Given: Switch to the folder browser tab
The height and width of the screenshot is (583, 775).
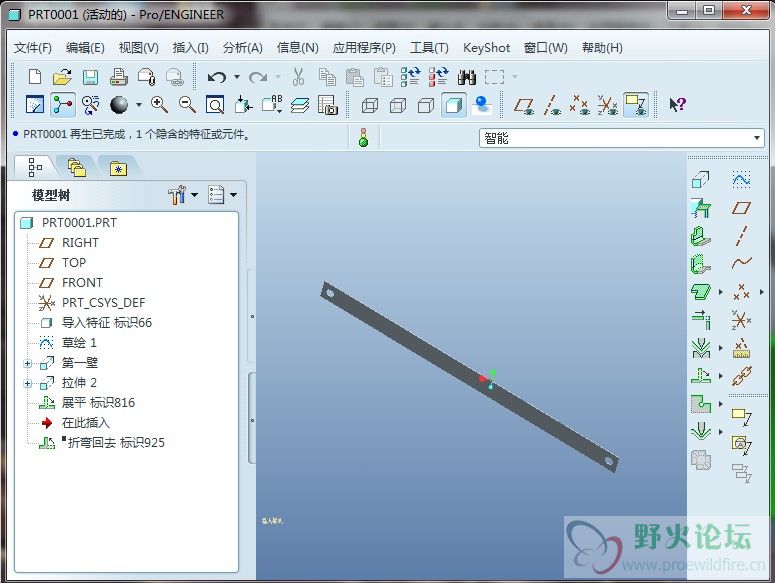Looking at the screenshot, I should [77, 168].
